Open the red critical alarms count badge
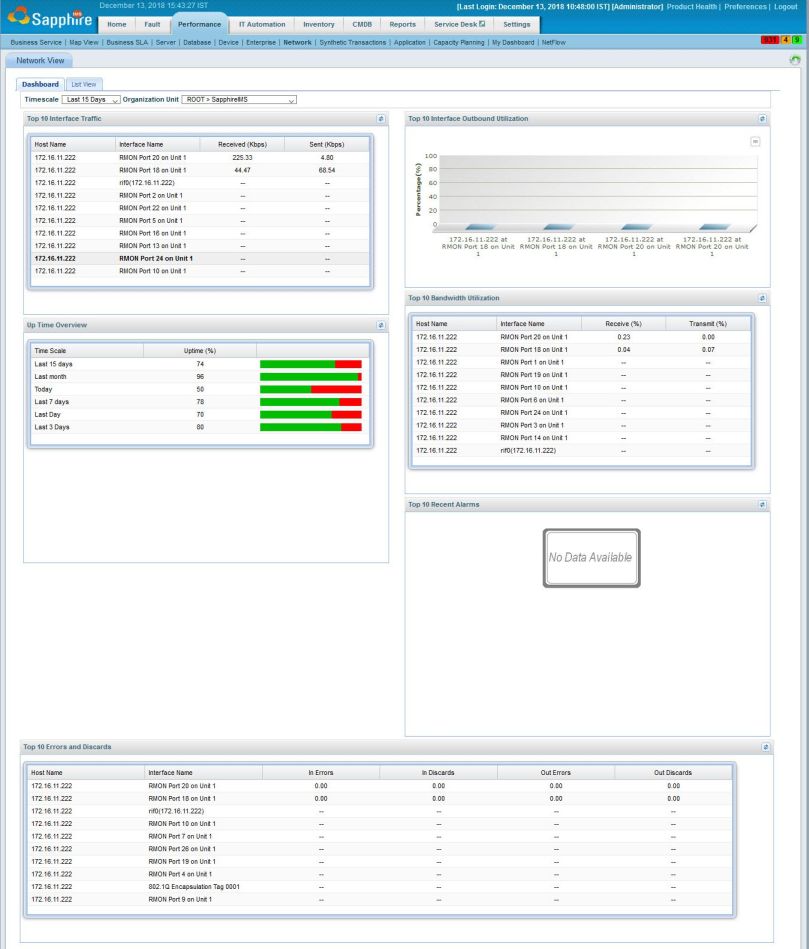The image size is (809, 949). point(770,40)
